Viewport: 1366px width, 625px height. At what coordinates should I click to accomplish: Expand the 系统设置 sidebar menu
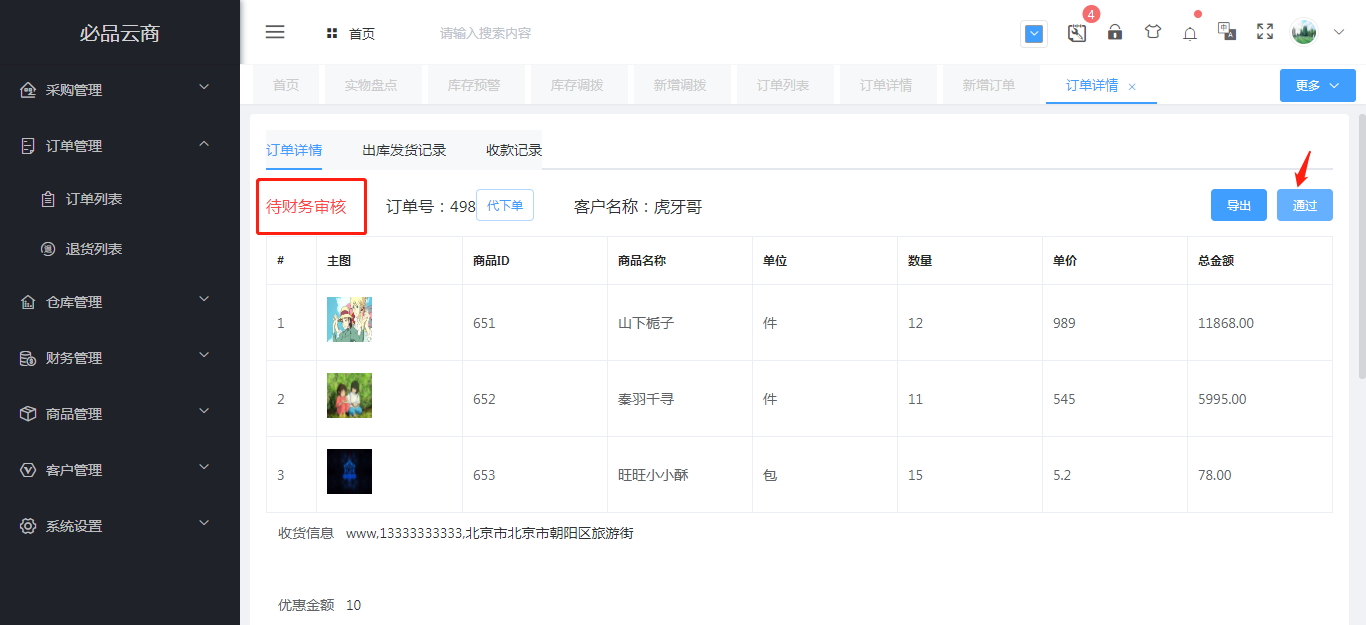120,526
